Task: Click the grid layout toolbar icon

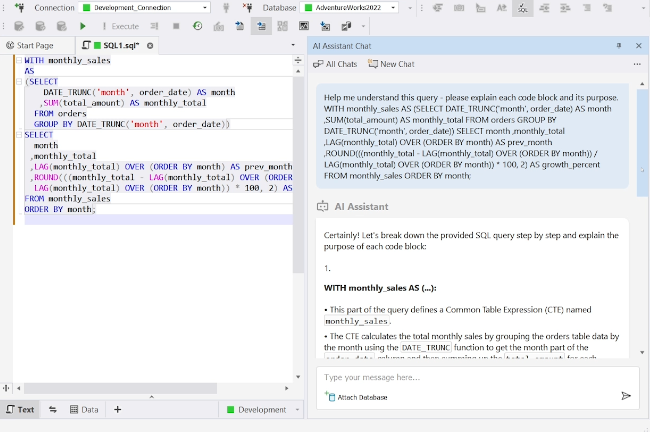Action: (282, 26)
